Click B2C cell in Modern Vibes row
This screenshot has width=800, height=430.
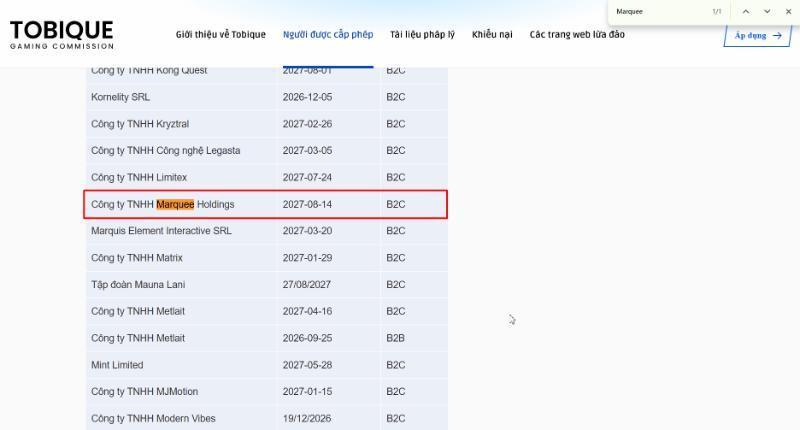[395, 418]
